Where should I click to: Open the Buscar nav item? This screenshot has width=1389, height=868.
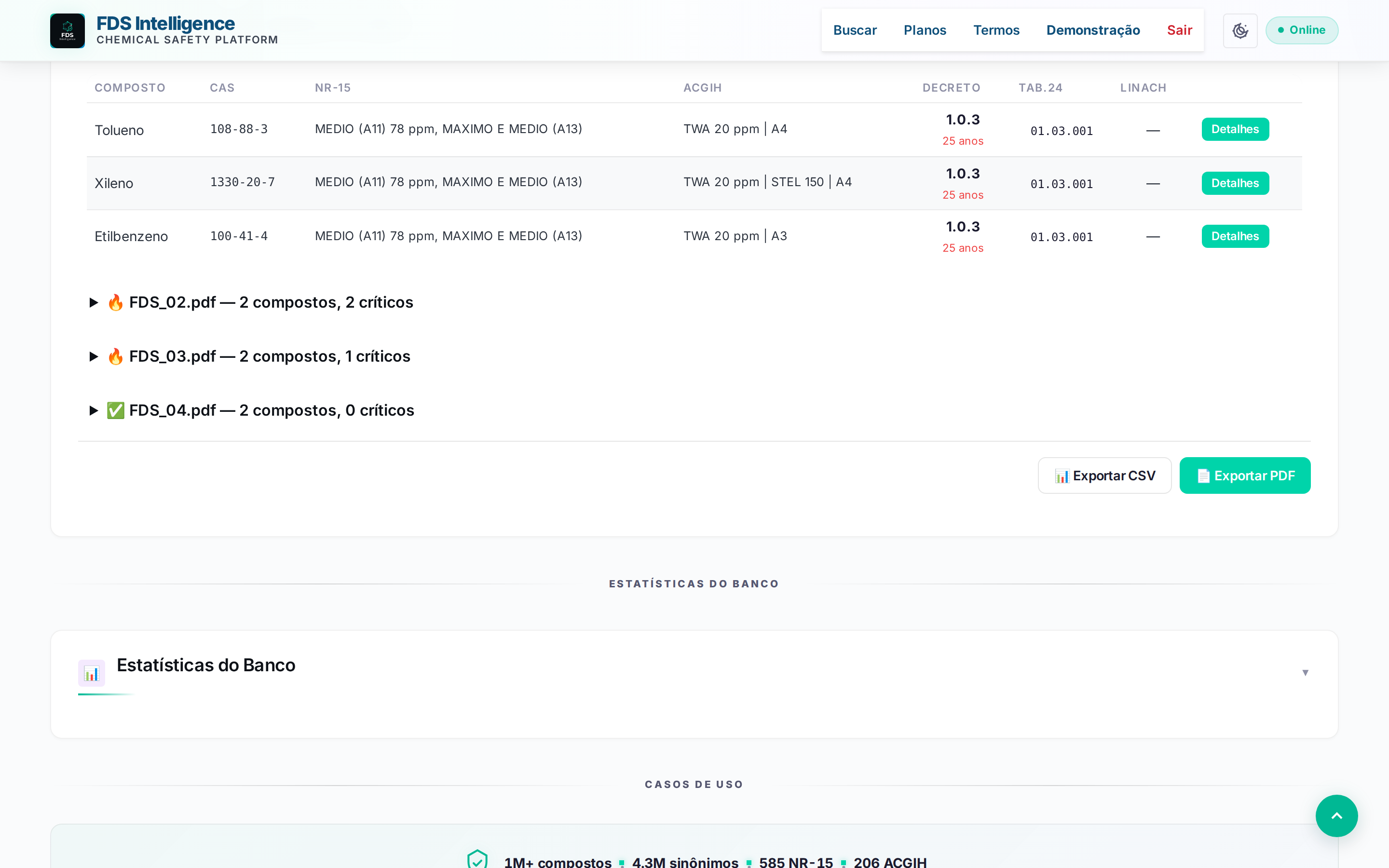tap(855, 30)
